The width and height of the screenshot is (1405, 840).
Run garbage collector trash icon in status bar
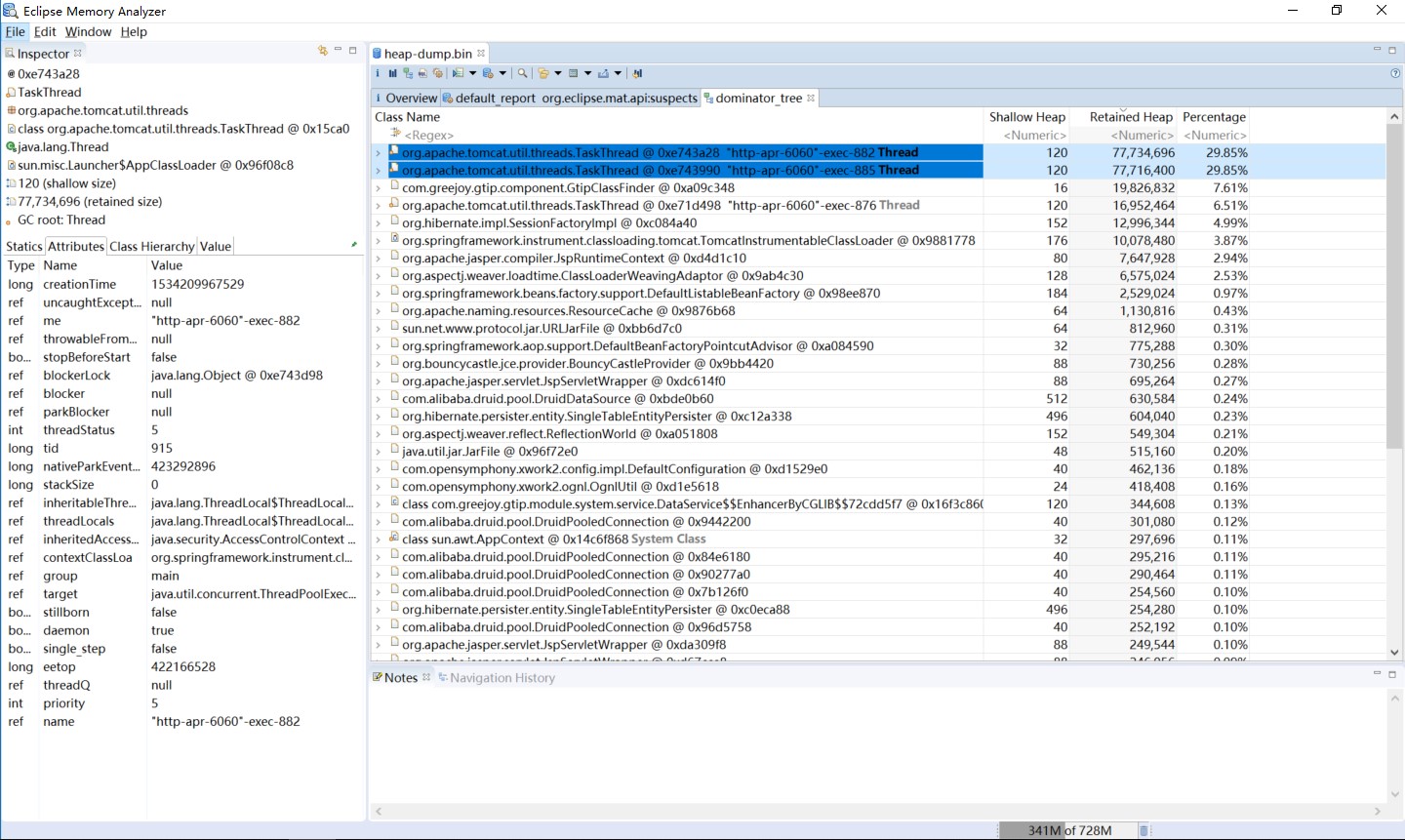(1144, 830)
